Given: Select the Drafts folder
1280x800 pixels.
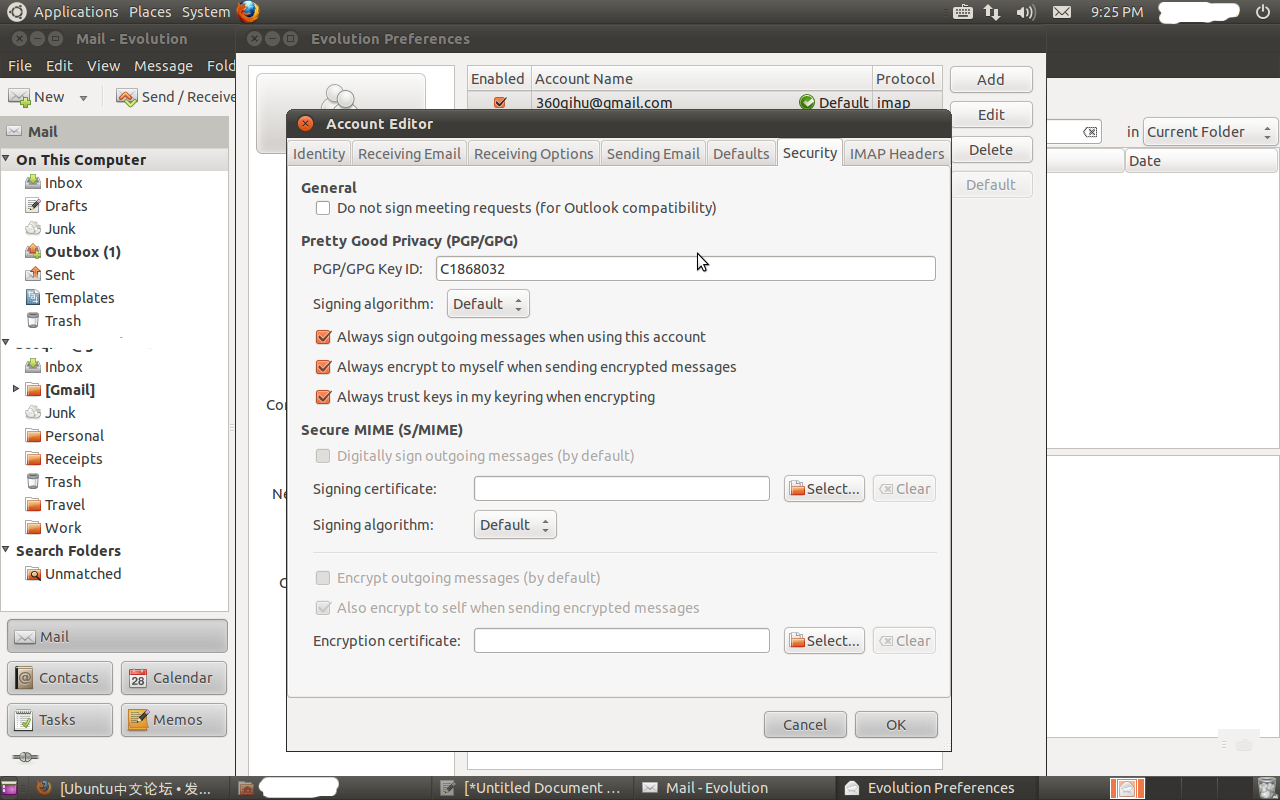Looking at the screenshot, I should 66,206.
